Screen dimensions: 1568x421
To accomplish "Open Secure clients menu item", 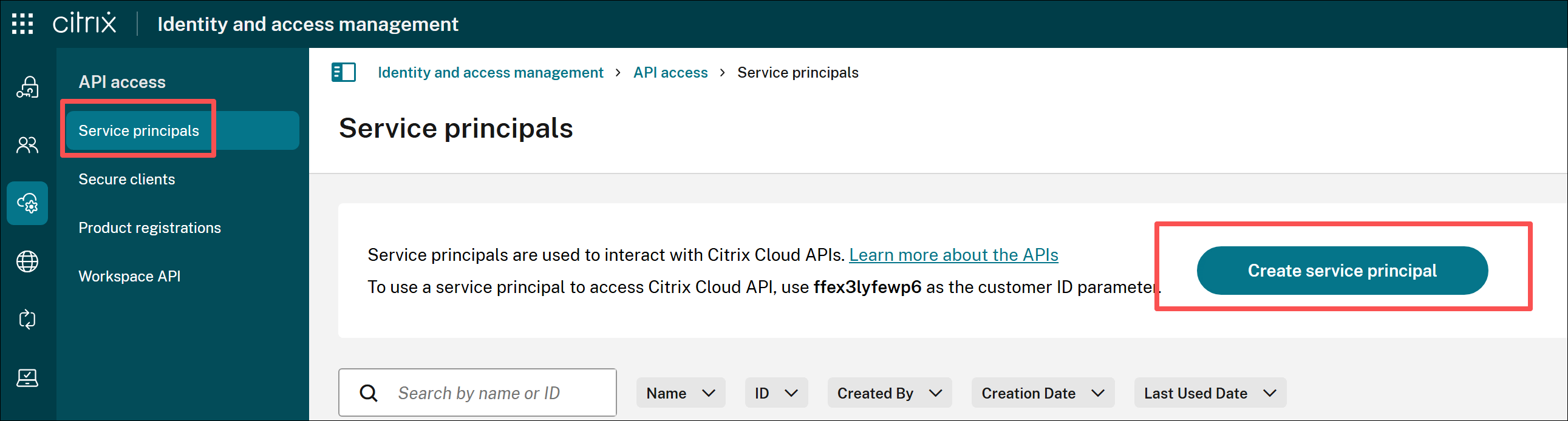I will (x=126, y=179).
